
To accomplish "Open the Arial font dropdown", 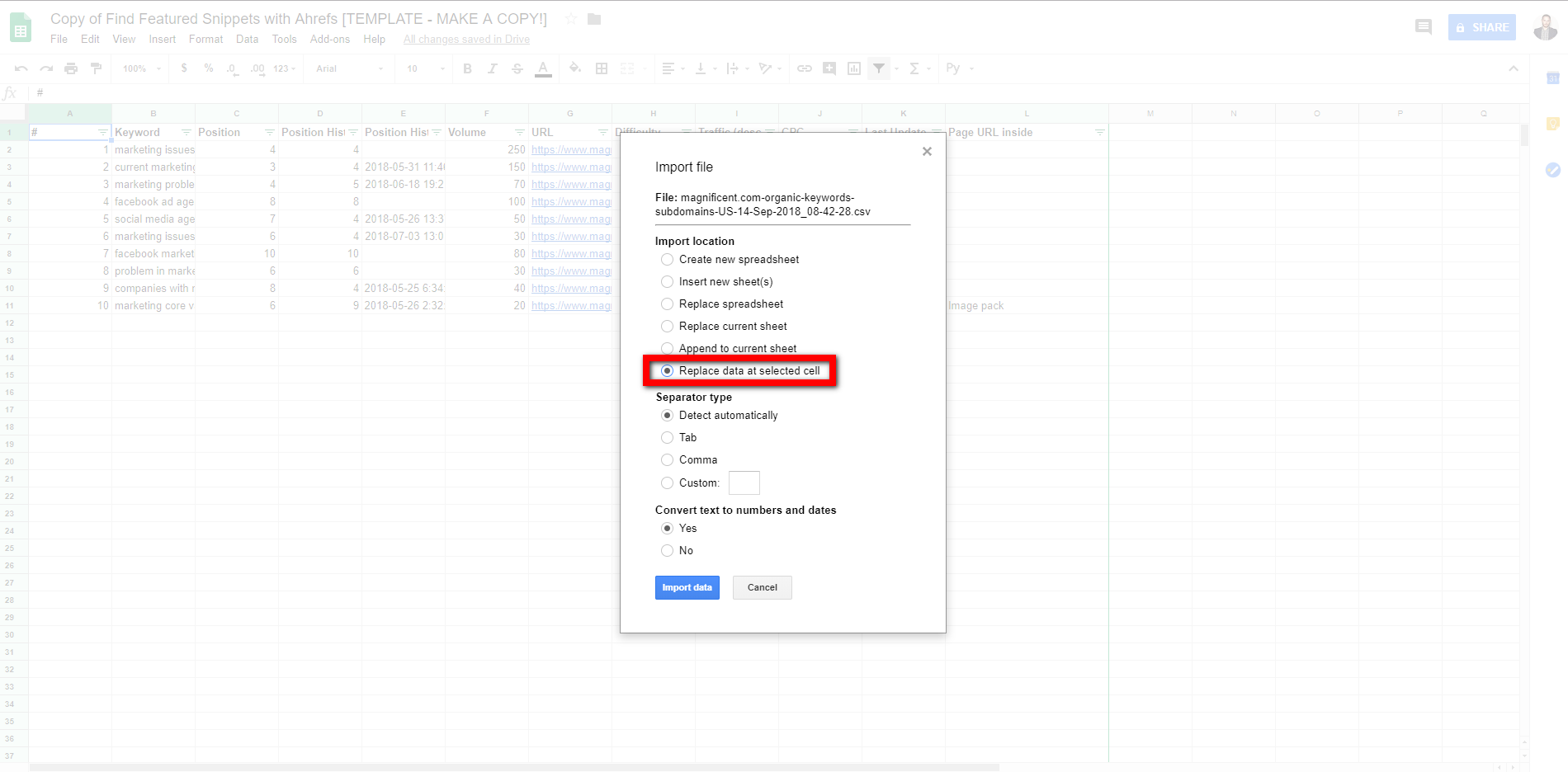I will [x=350, y=68].
